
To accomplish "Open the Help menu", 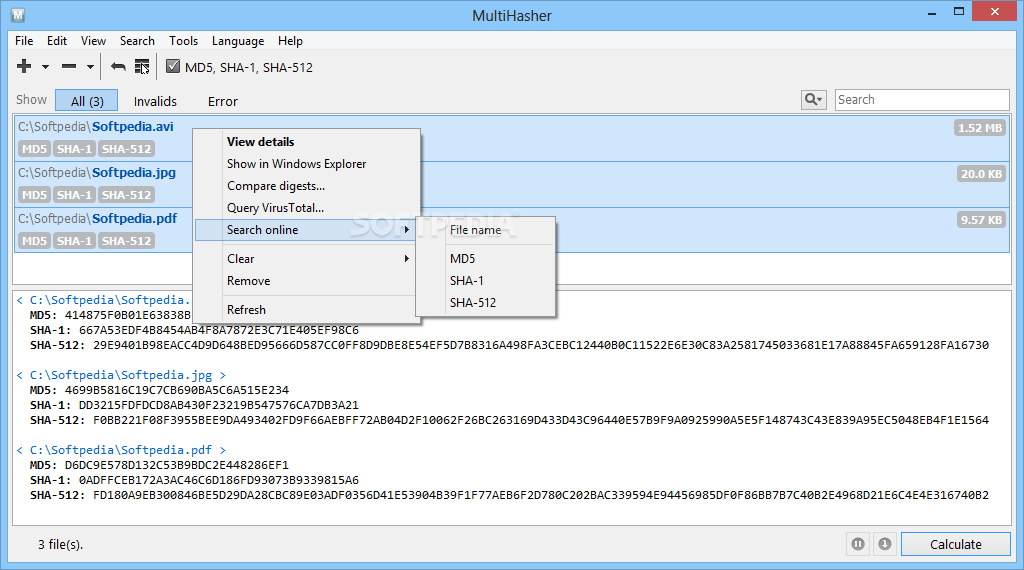I will click(290, 40).
